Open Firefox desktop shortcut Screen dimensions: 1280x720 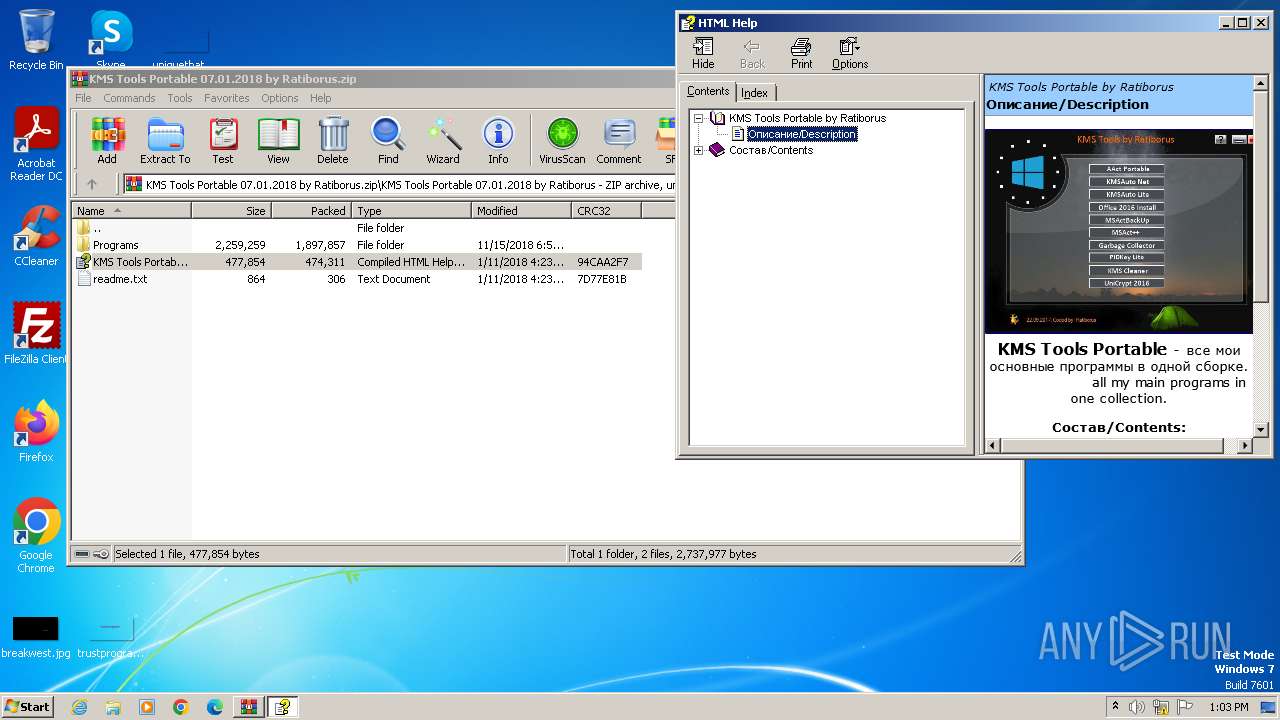coord(36,432)
